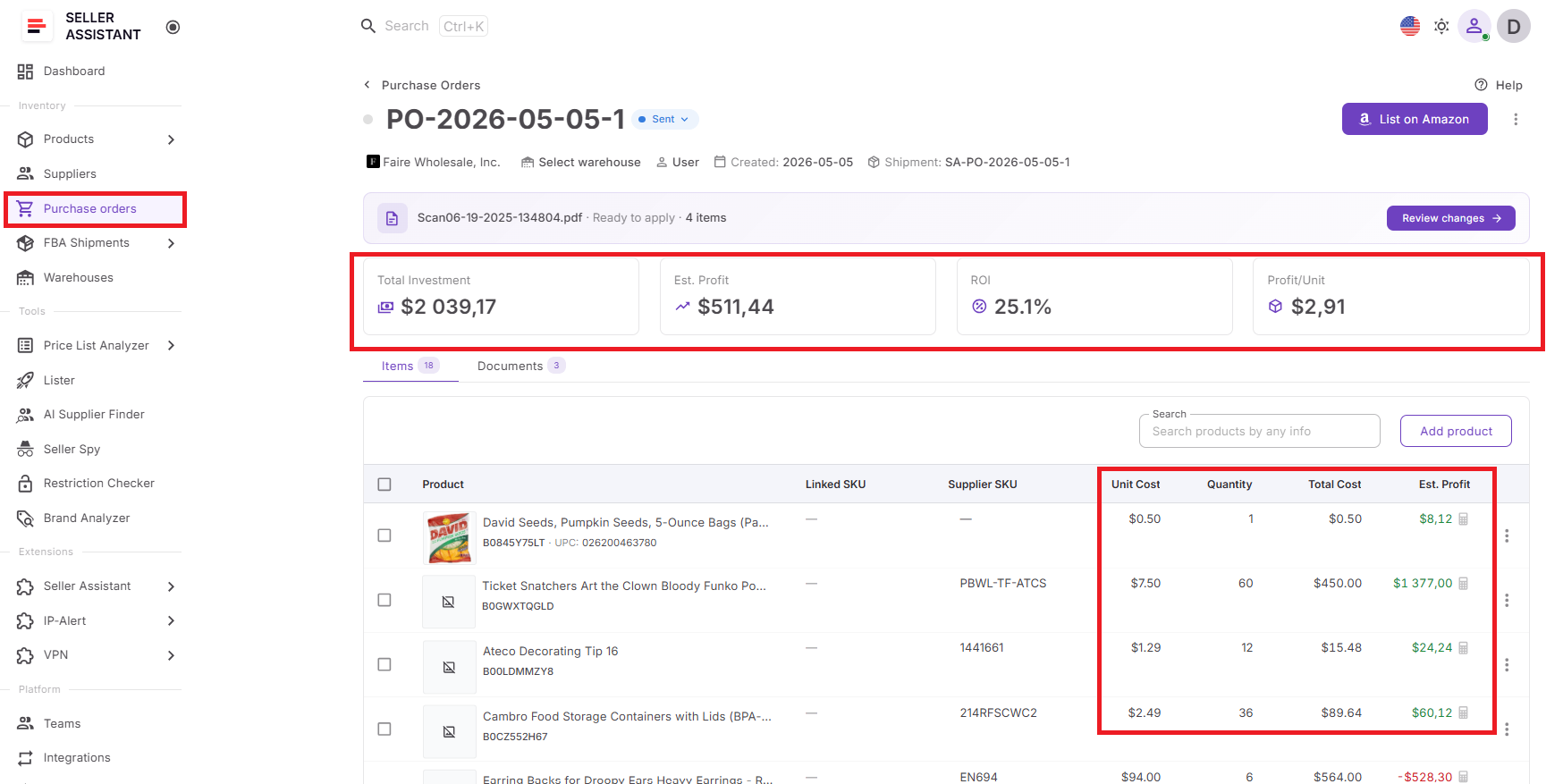This screenshot has height=784, width=1563.
Task: Click the Seller Spy icon
Action: pos(25,450)
